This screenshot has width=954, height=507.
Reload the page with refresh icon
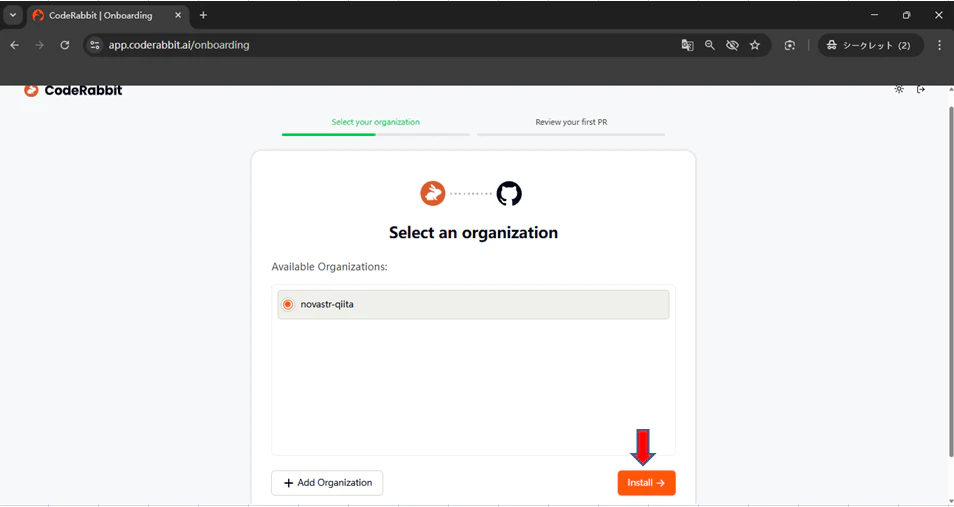coord(64,45)
